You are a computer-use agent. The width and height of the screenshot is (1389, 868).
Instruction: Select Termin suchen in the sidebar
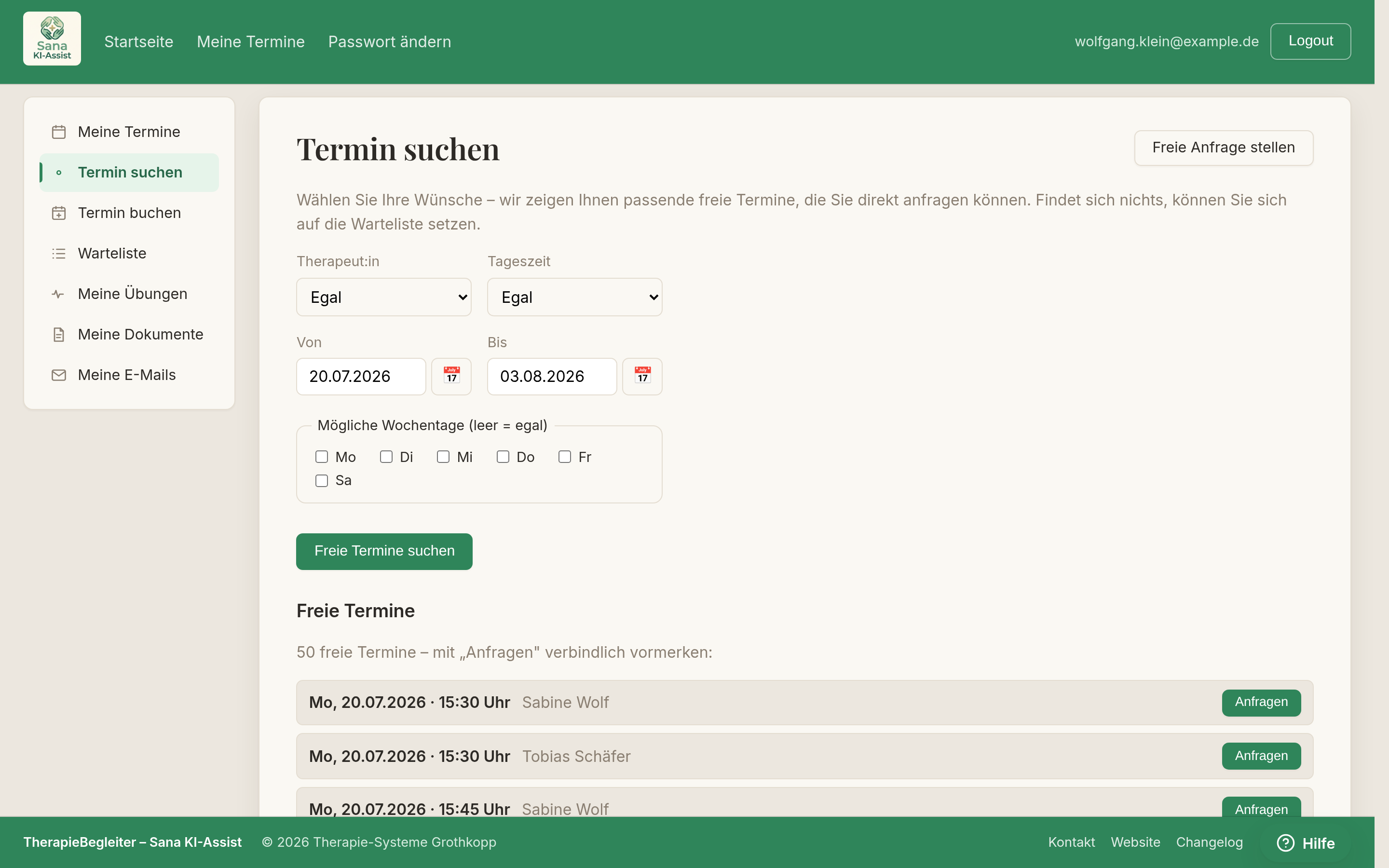tap(129, 172)
